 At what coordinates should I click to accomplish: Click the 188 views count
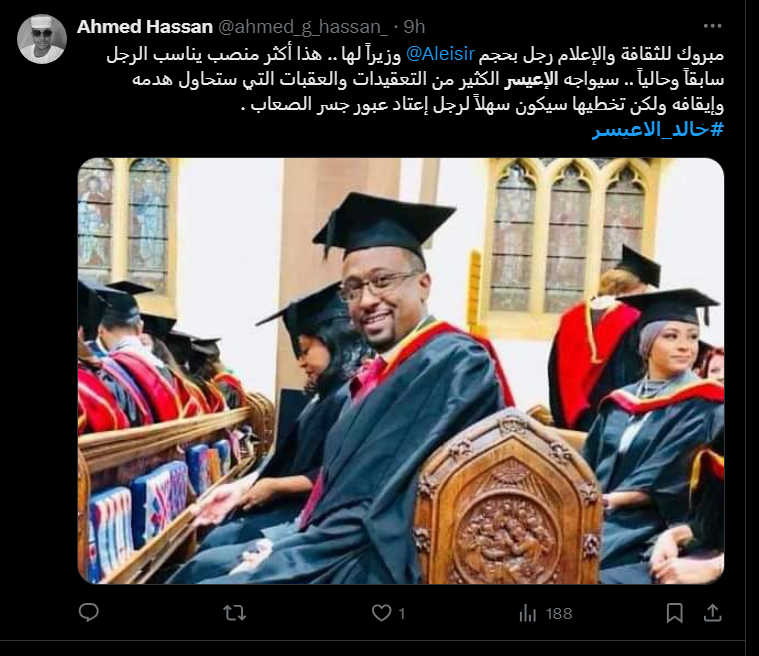[x=559, y=614]
